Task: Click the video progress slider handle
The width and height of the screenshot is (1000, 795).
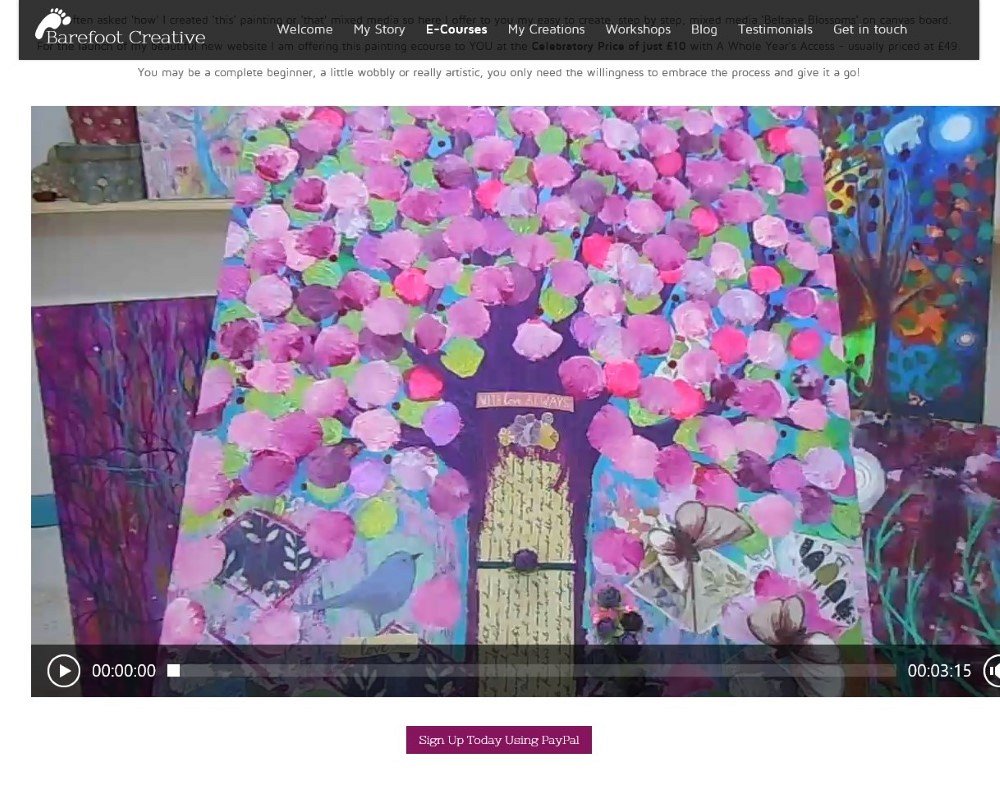Action: [x=173, y=670]
